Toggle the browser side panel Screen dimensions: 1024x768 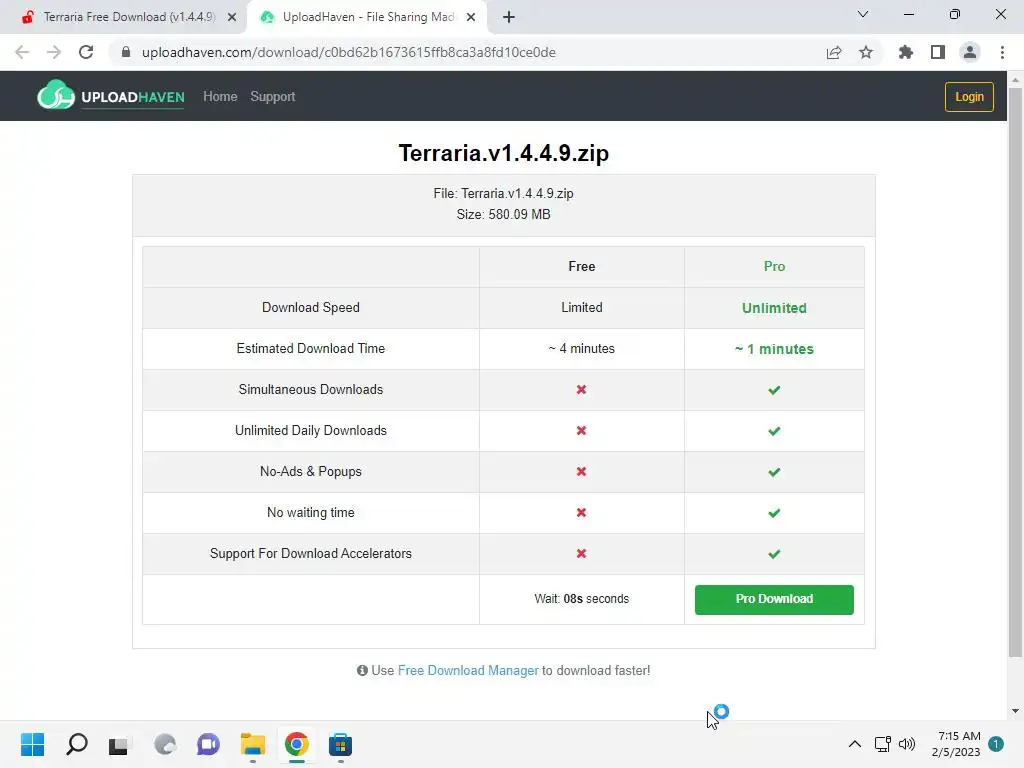pyautogui.click(x=938, y=52)
